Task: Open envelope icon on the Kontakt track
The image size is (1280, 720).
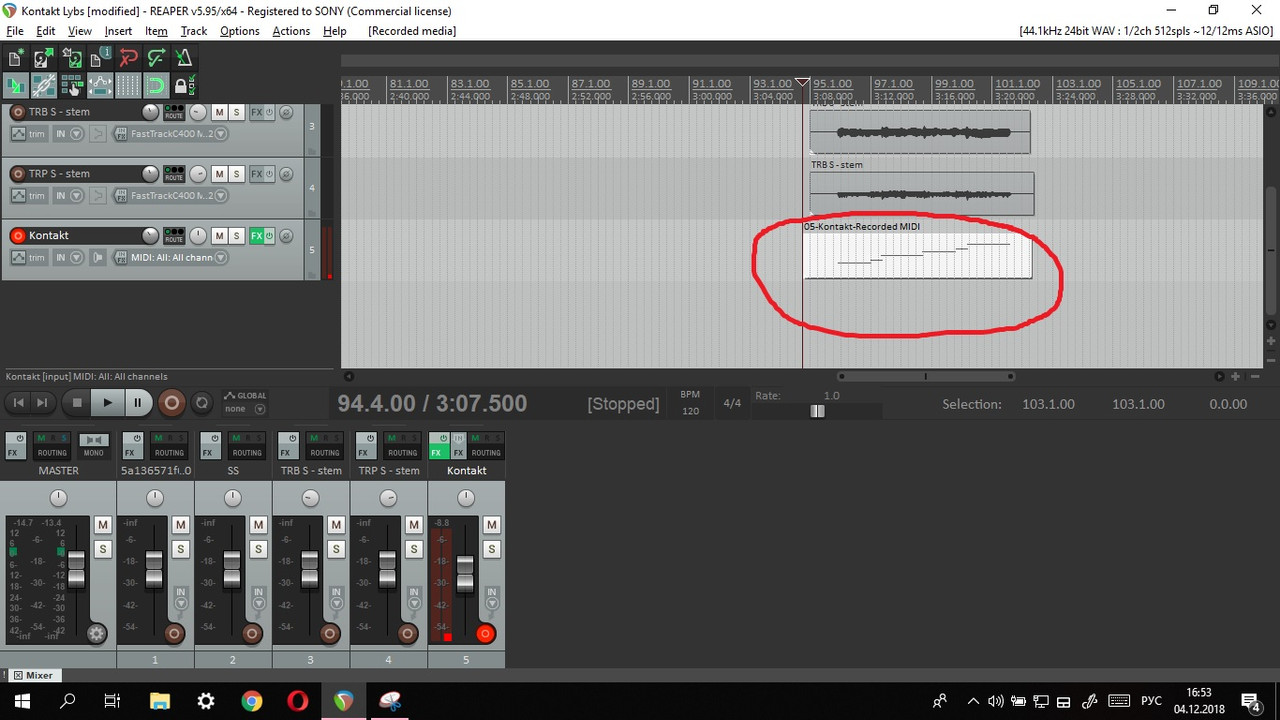Action: 18,258
